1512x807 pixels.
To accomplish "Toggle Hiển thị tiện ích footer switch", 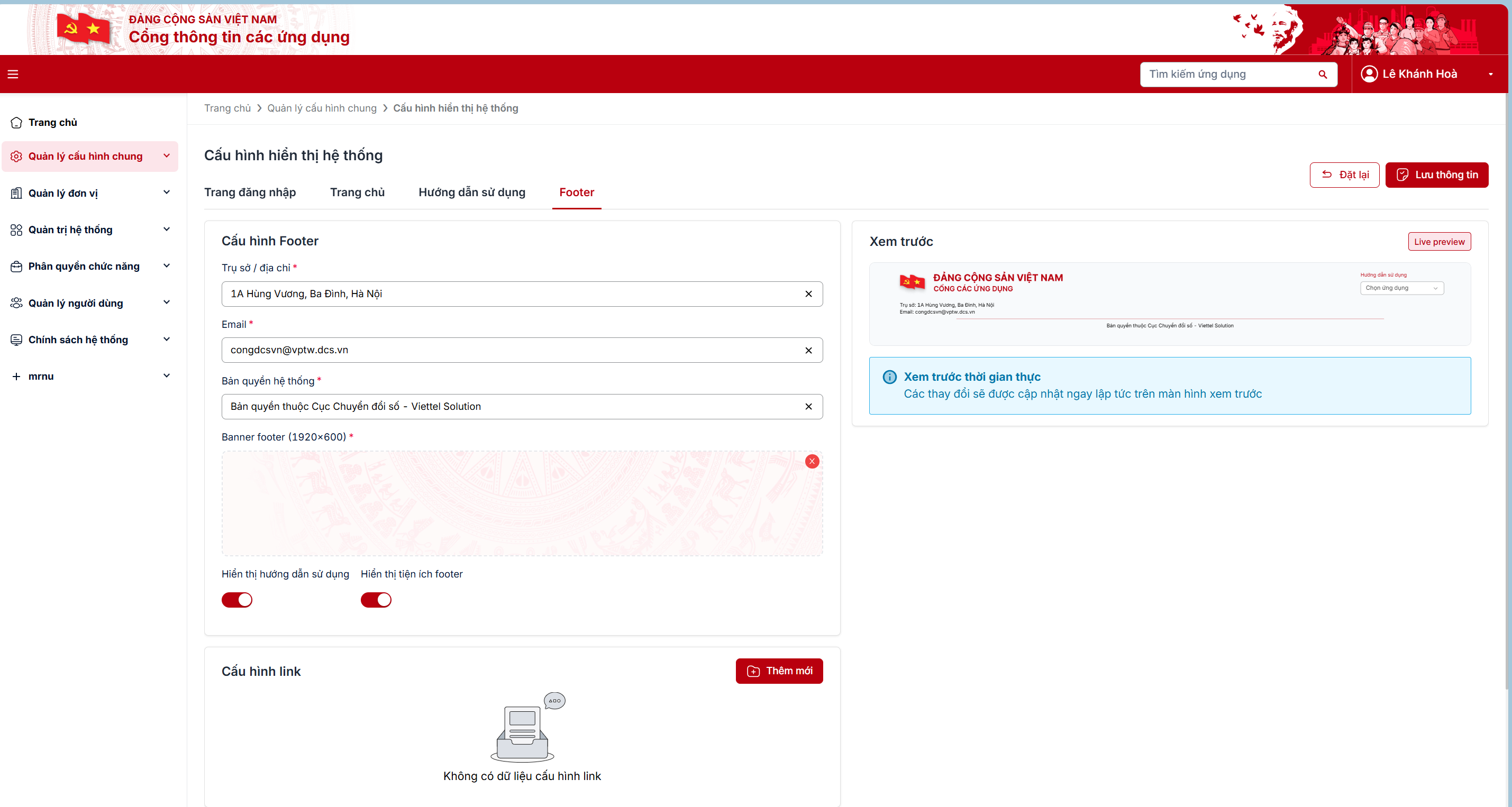I will pos(376,600).
